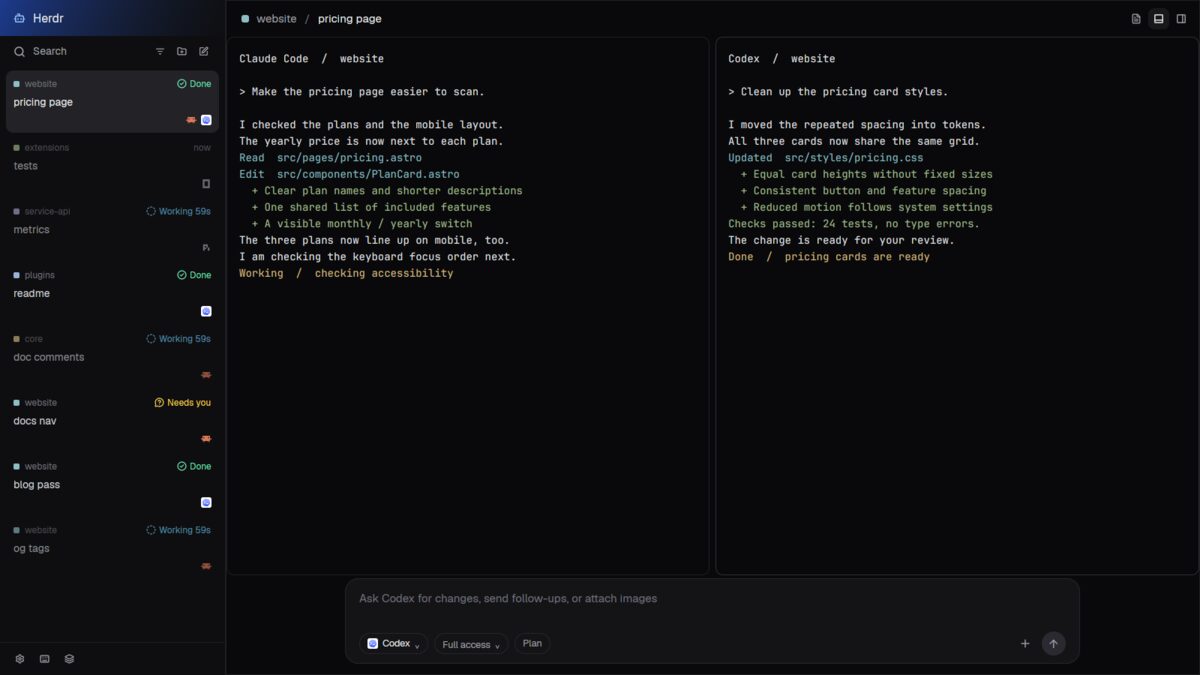Select the readme session
1200x675 pixels.
pyautogui.click(x=112, y=293)
